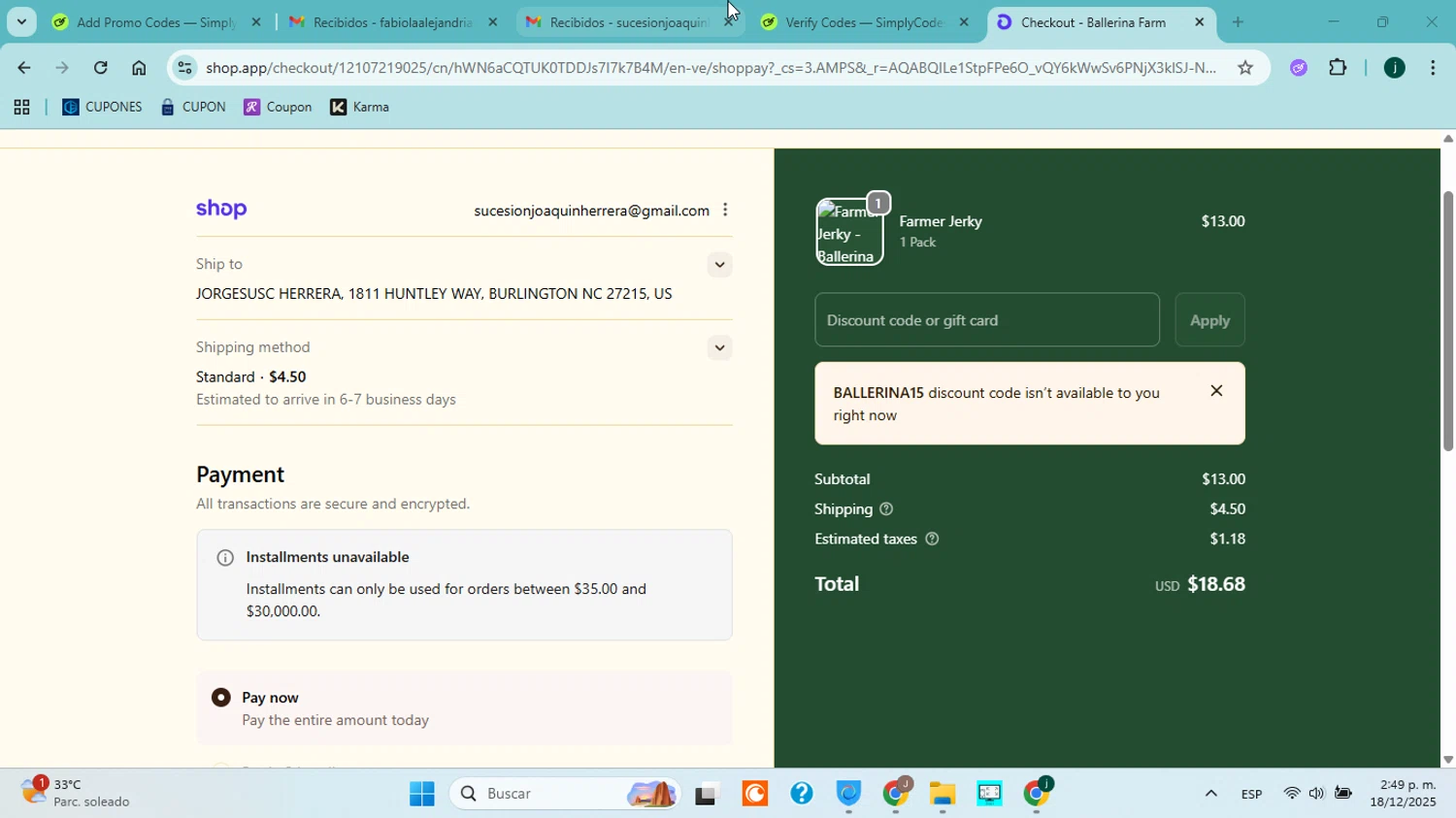Focus the browser address bar URL
This screenshot has width=1456, height=818.
pyautogui.click(x=709, y=68)
